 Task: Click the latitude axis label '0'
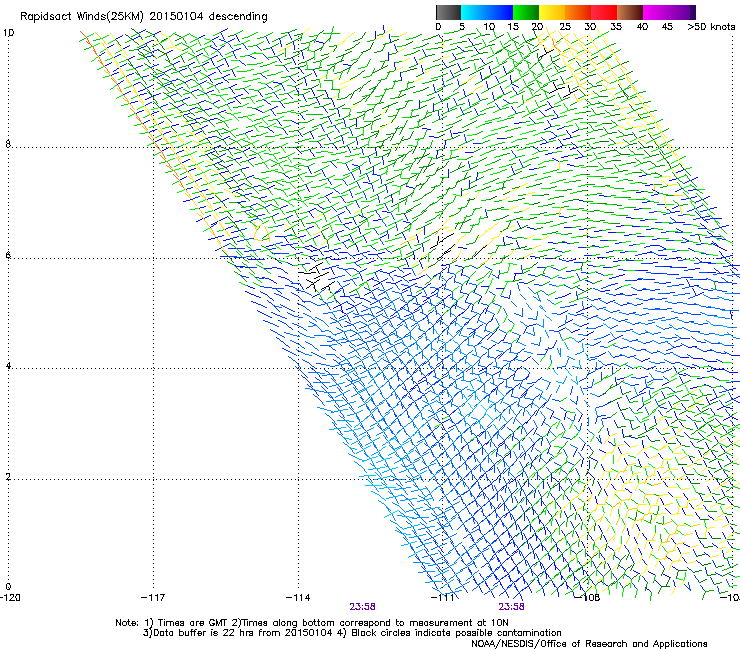tap(8, 587)
